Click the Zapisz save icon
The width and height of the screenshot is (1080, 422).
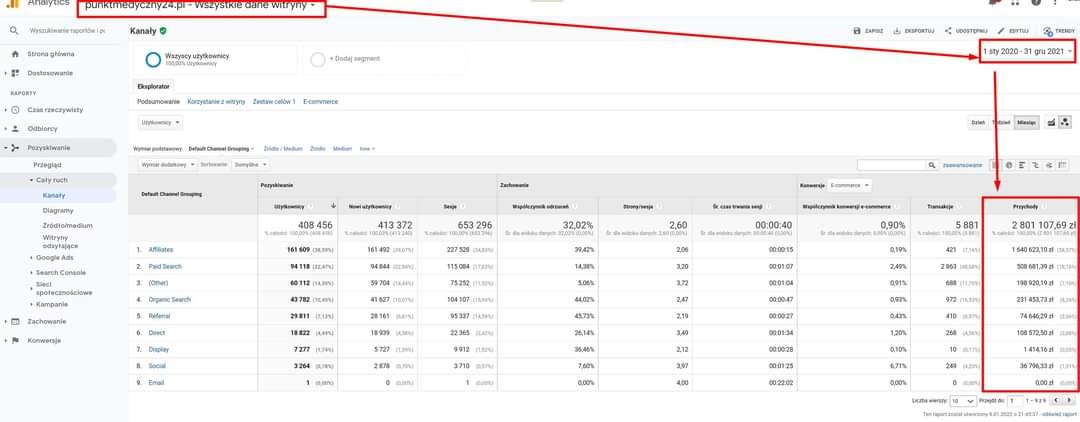click(x=857, y=31)
